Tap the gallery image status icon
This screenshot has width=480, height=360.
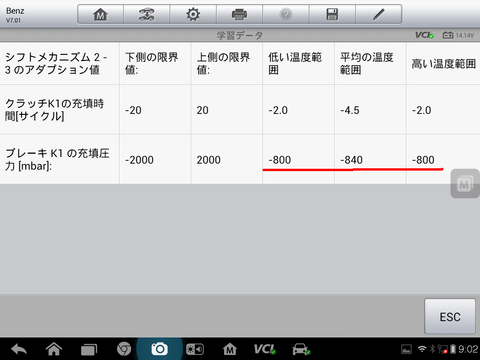(406, 349)
